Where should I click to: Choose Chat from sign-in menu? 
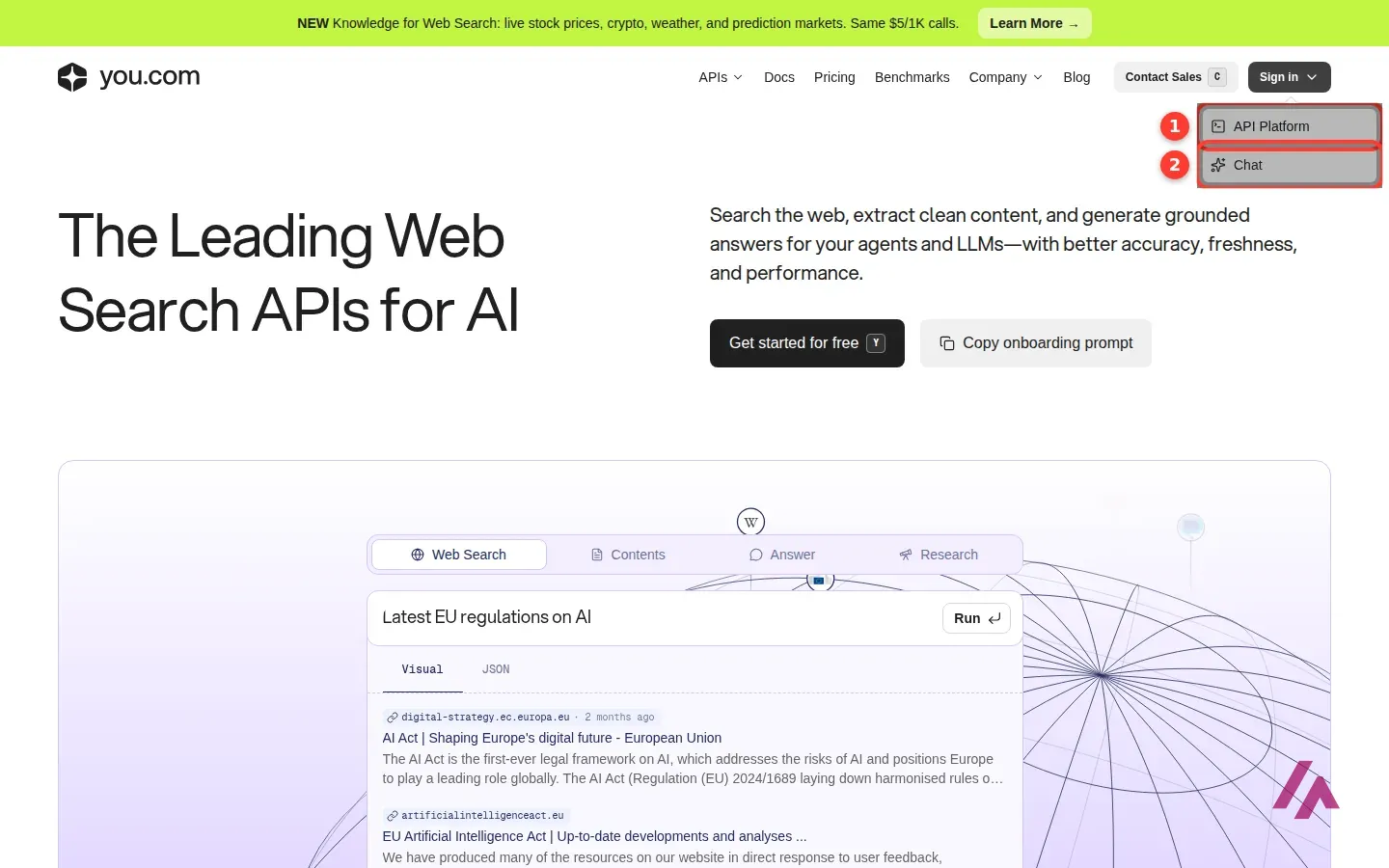click(x=1290, y=165)
